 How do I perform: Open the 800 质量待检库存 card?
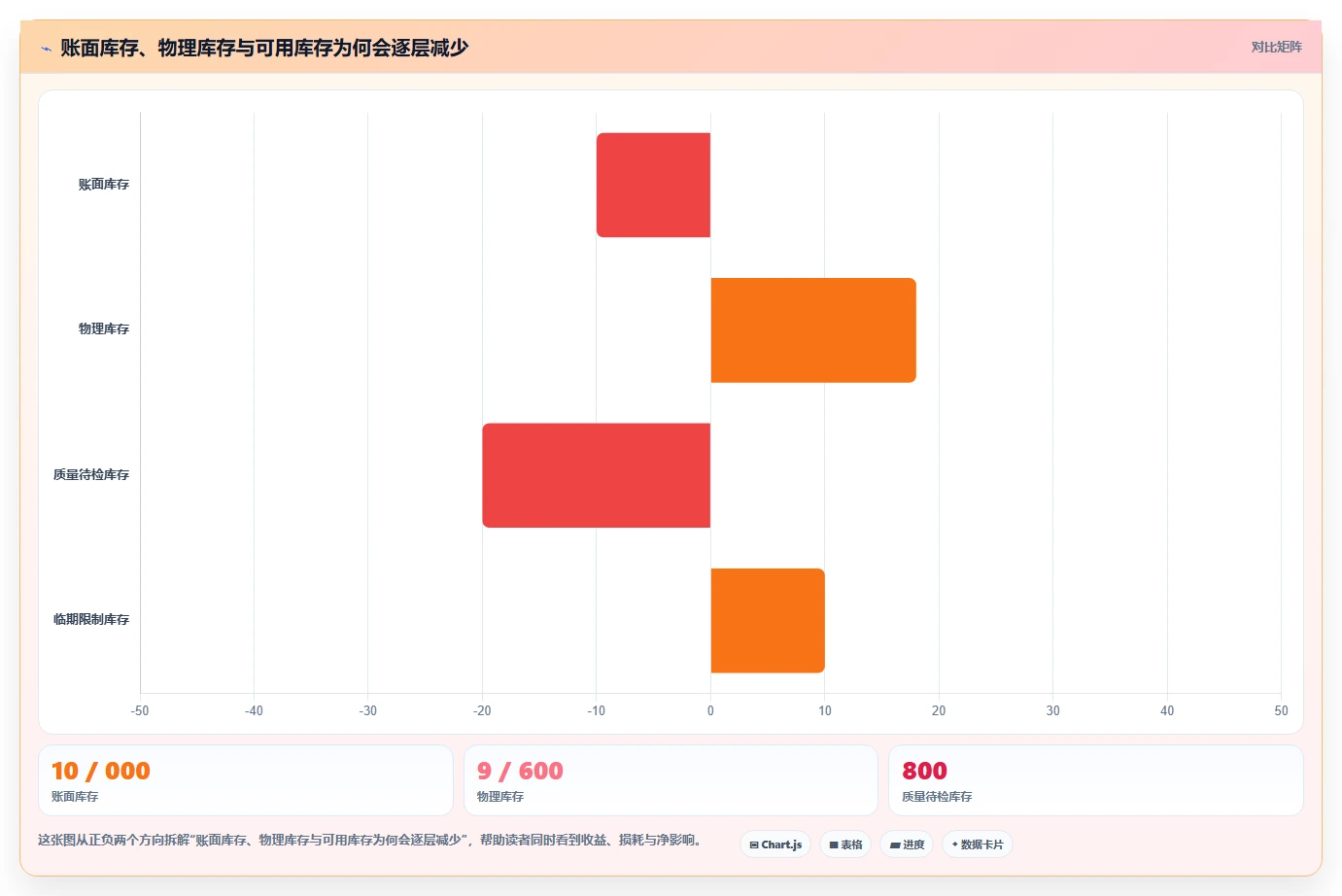click(1096, 780)
